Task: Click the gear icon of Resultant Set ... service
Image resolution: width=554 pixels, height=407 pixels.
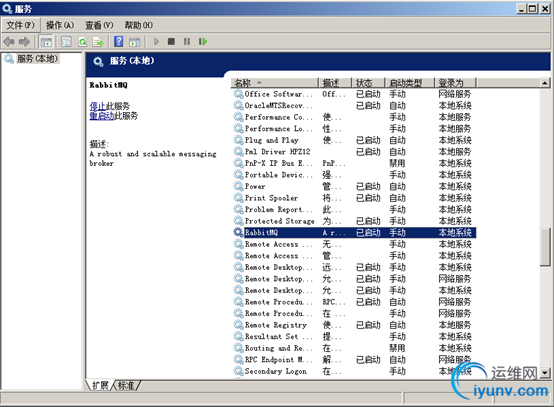Action: [238, 336]
